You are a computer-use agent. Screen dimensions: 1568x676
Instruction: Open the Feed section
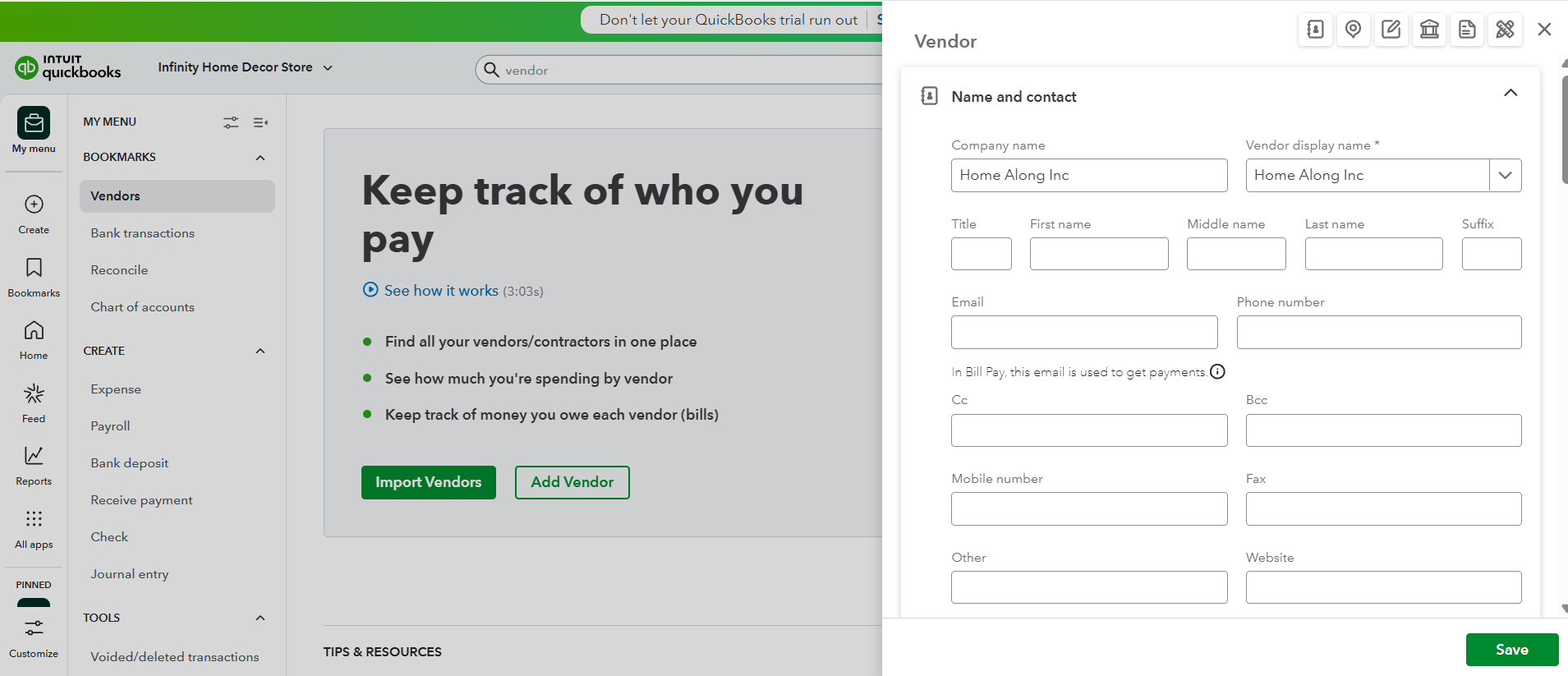click(x=34, y=403)
